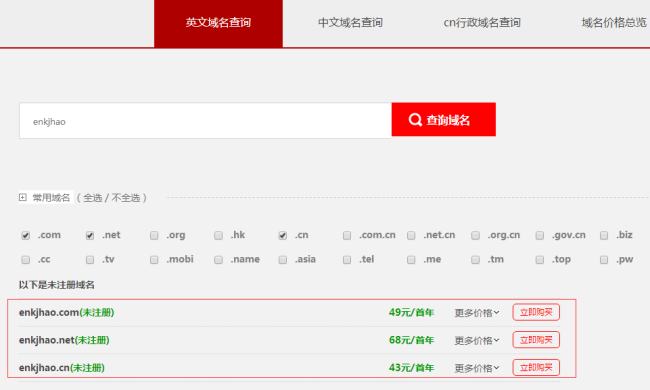Image resolution: width=650 pixels, height=390 pixels.
Task: Click 全选 to select all domains
Action: click(92, 198)
